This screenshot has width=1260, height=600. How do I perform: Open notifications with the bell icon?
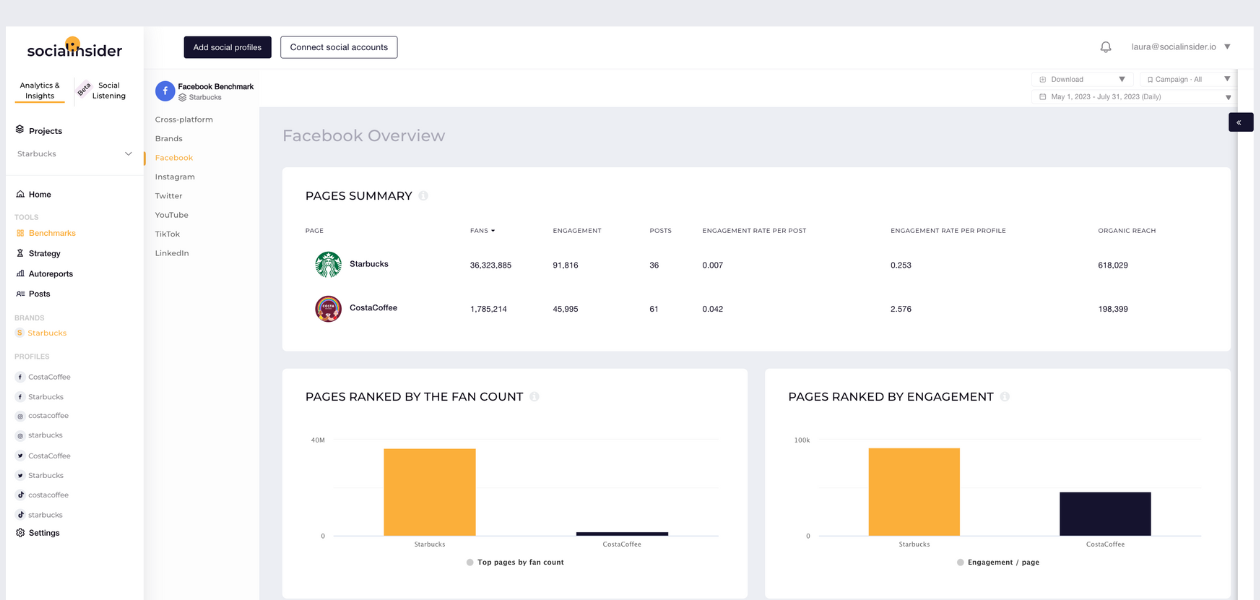click(x=1106, y=47)
